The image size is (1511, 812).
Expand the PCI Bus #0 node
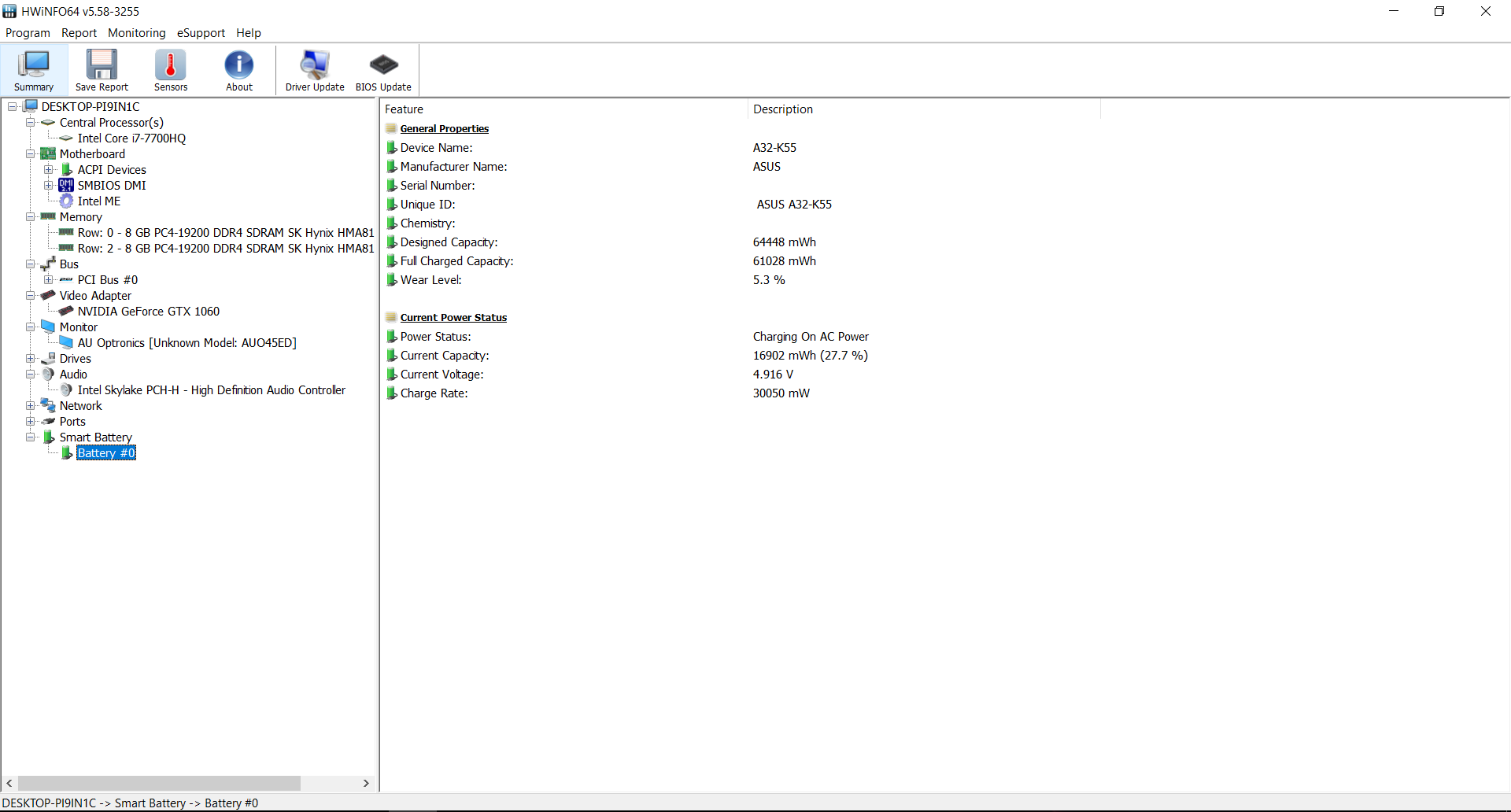(49, 280)
